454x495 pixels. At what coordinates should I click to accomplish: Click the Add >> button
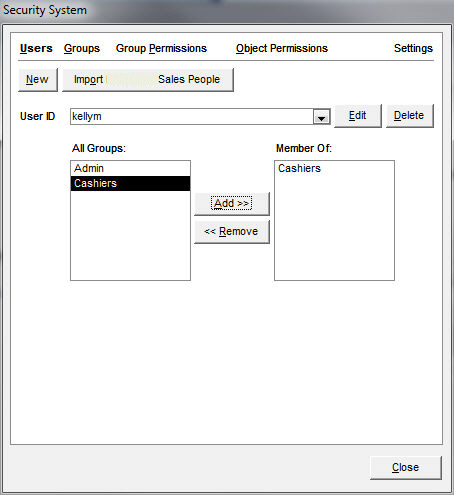point(232,203)
